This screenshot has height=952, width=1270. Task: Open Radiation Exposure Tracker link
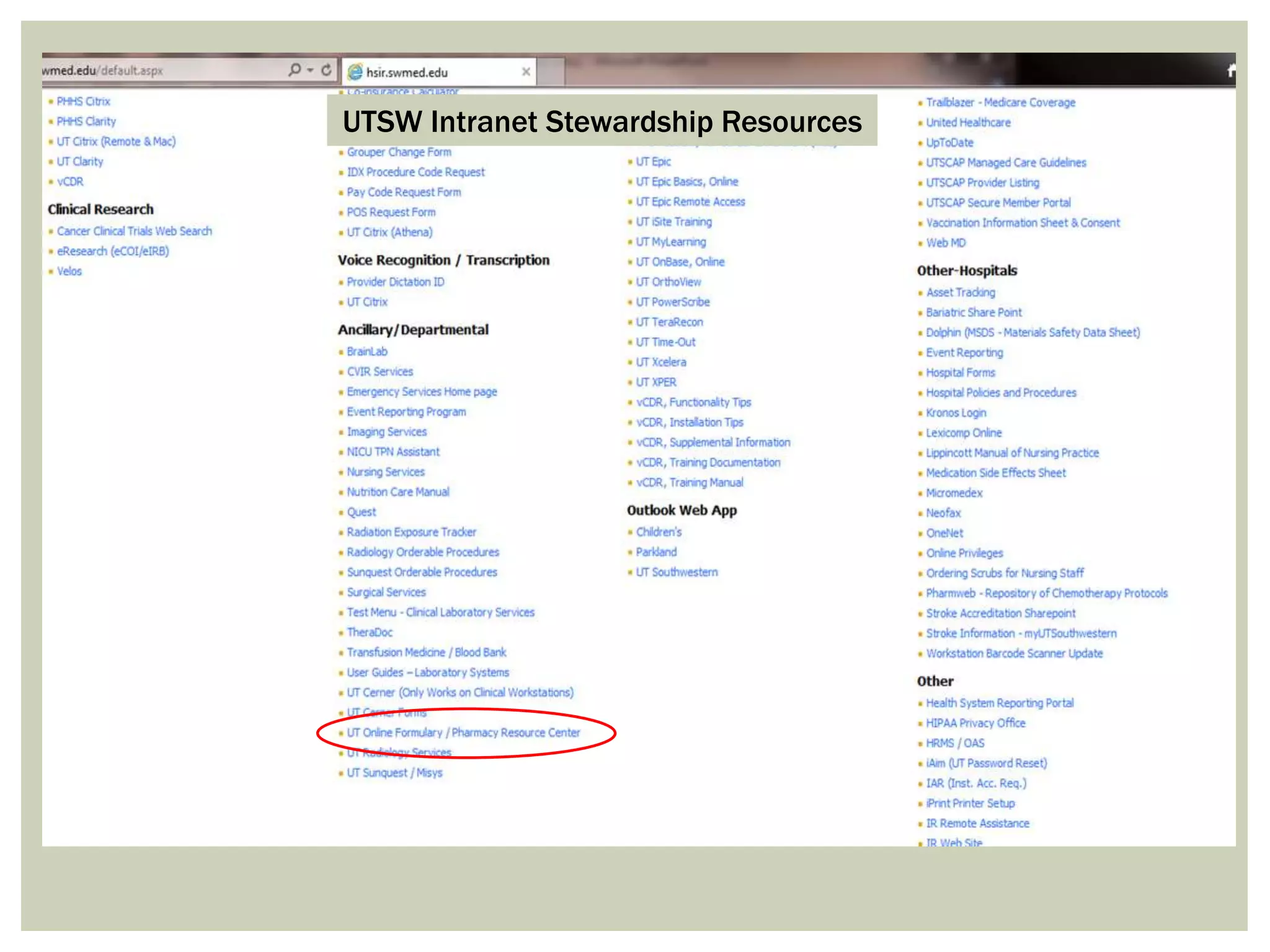412,532
